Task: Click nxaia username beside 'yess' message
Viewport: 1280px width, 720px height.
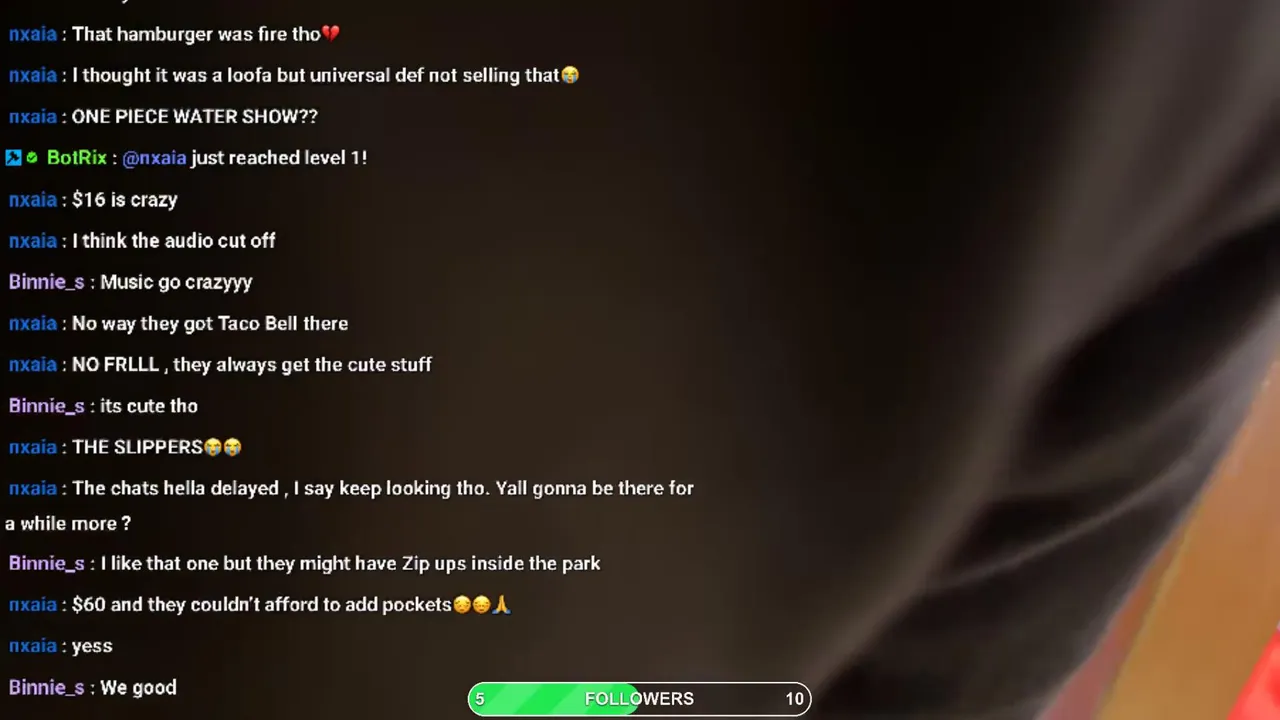Action: click(33, 646)
